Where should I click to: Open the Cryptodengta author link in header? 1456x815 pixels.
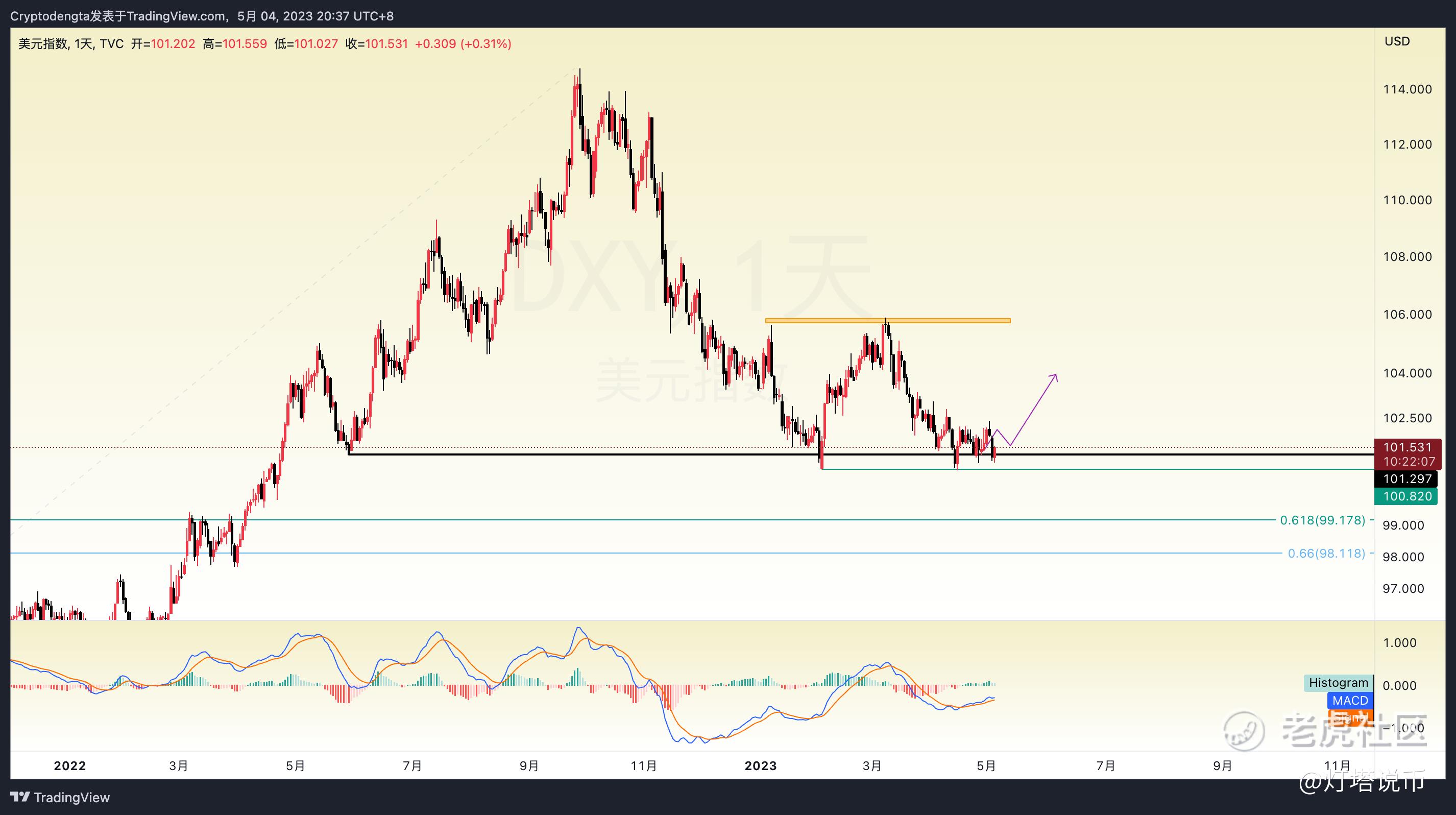pos(50,16)
